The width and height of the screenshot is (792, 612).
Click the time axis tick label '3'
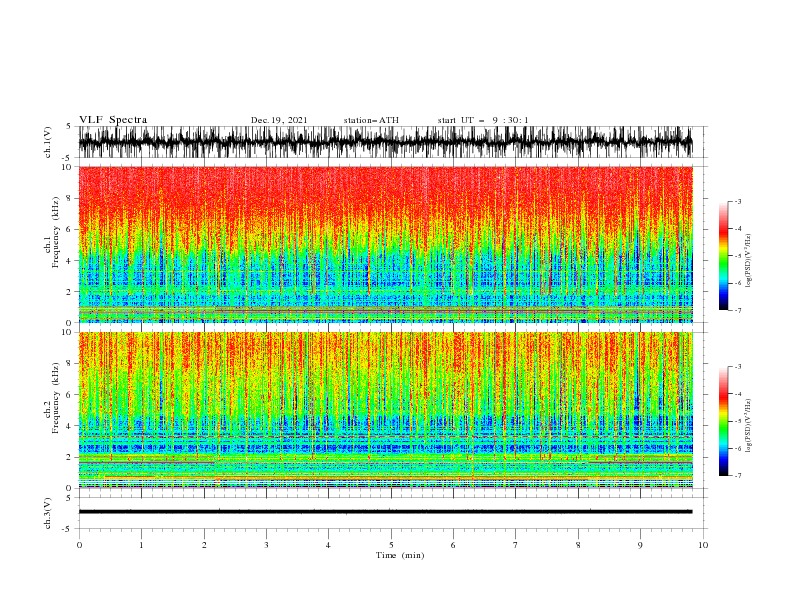266,545
